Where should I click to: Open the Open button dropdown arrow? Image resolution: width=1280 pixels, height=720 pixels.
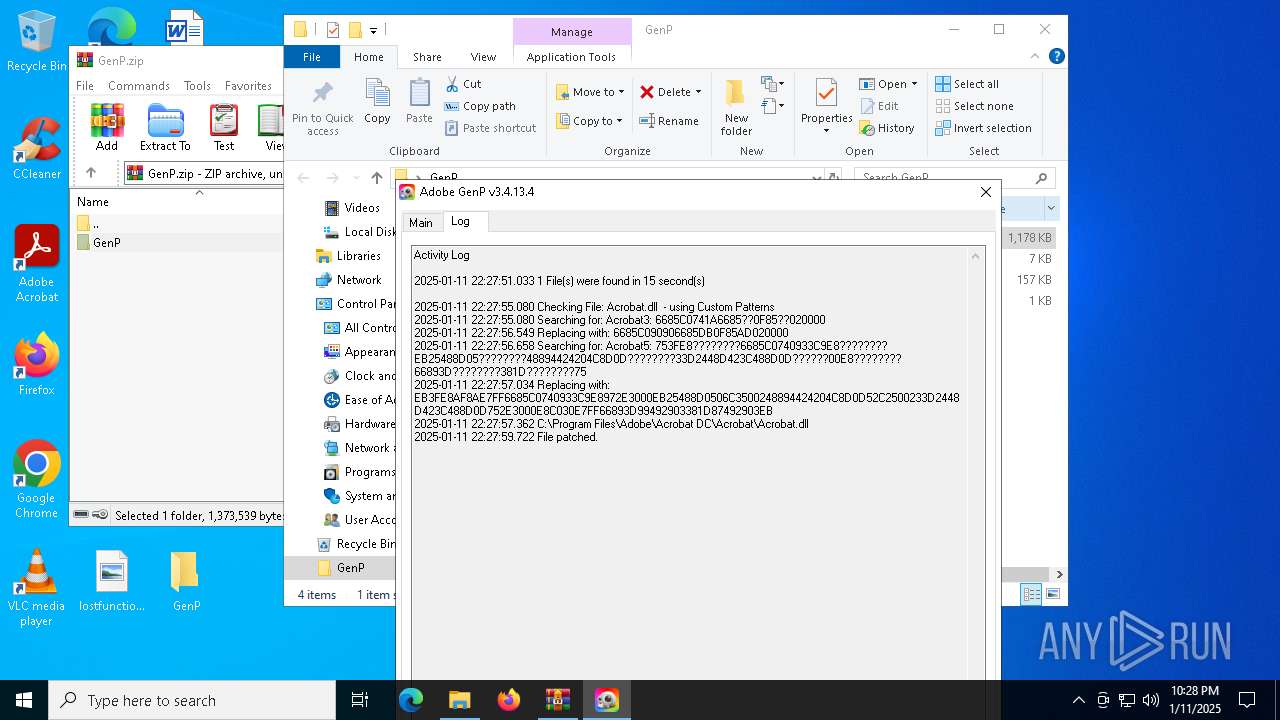tap(914, 84)
